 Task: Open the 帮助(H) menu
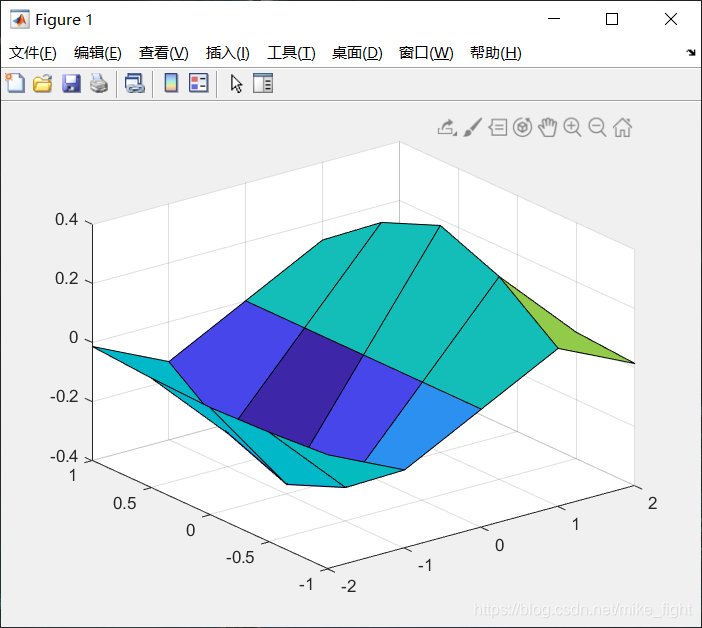[496, 53]
